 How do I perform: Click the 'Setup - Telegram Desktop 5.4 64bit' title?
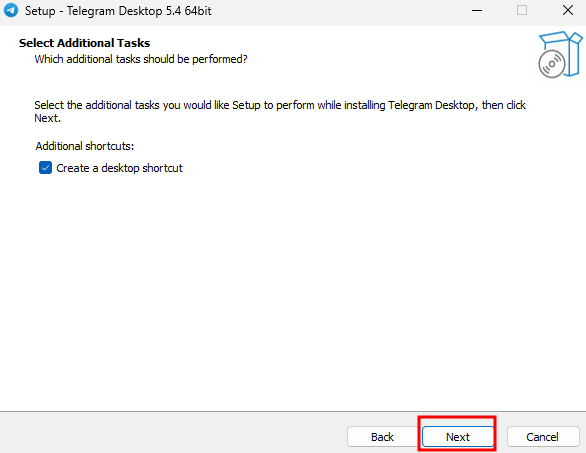pyautogui.click(x=118, y=11)
